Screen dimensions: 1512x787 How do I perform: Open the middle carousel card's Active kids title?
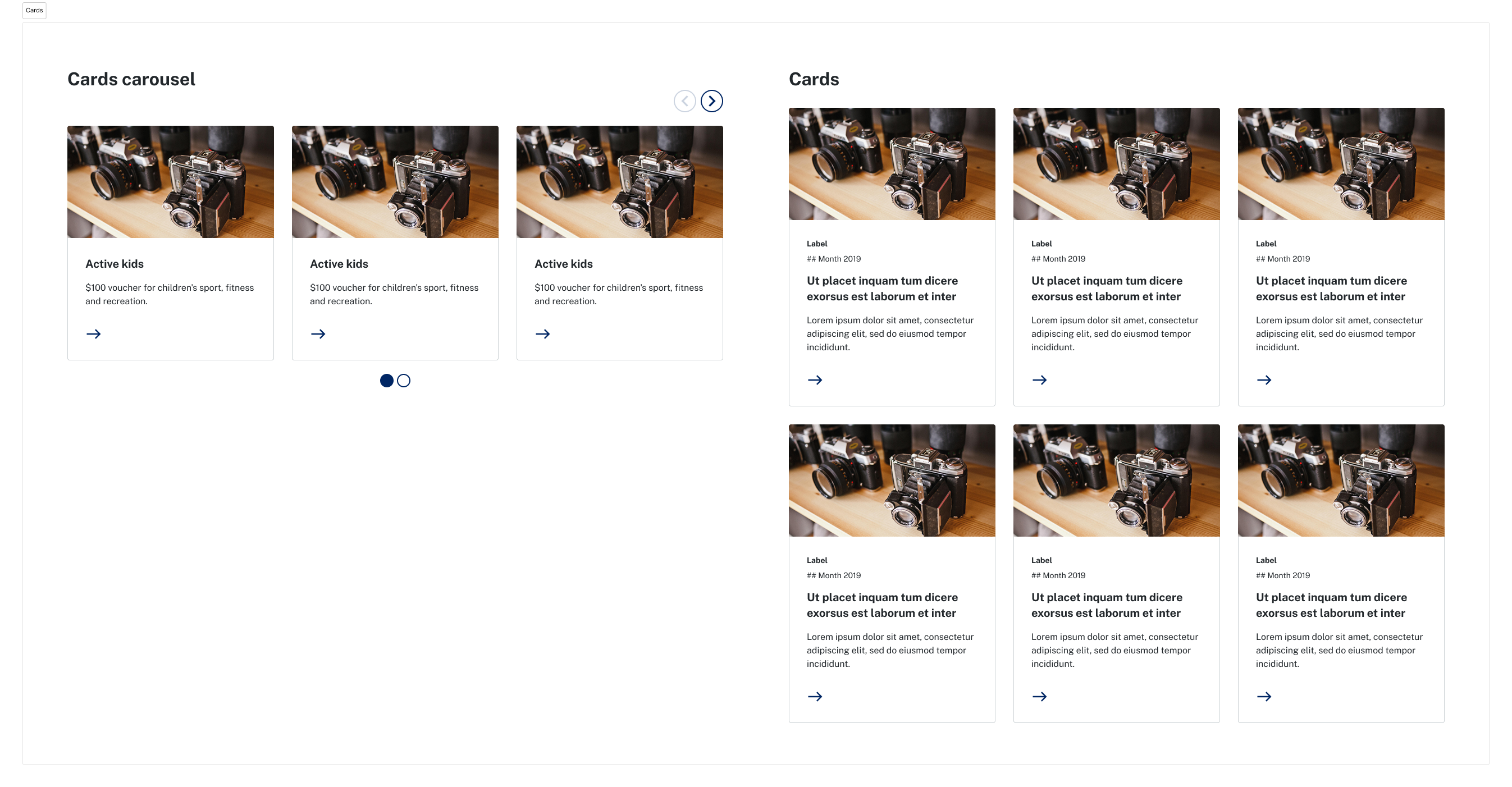point(339,264)
